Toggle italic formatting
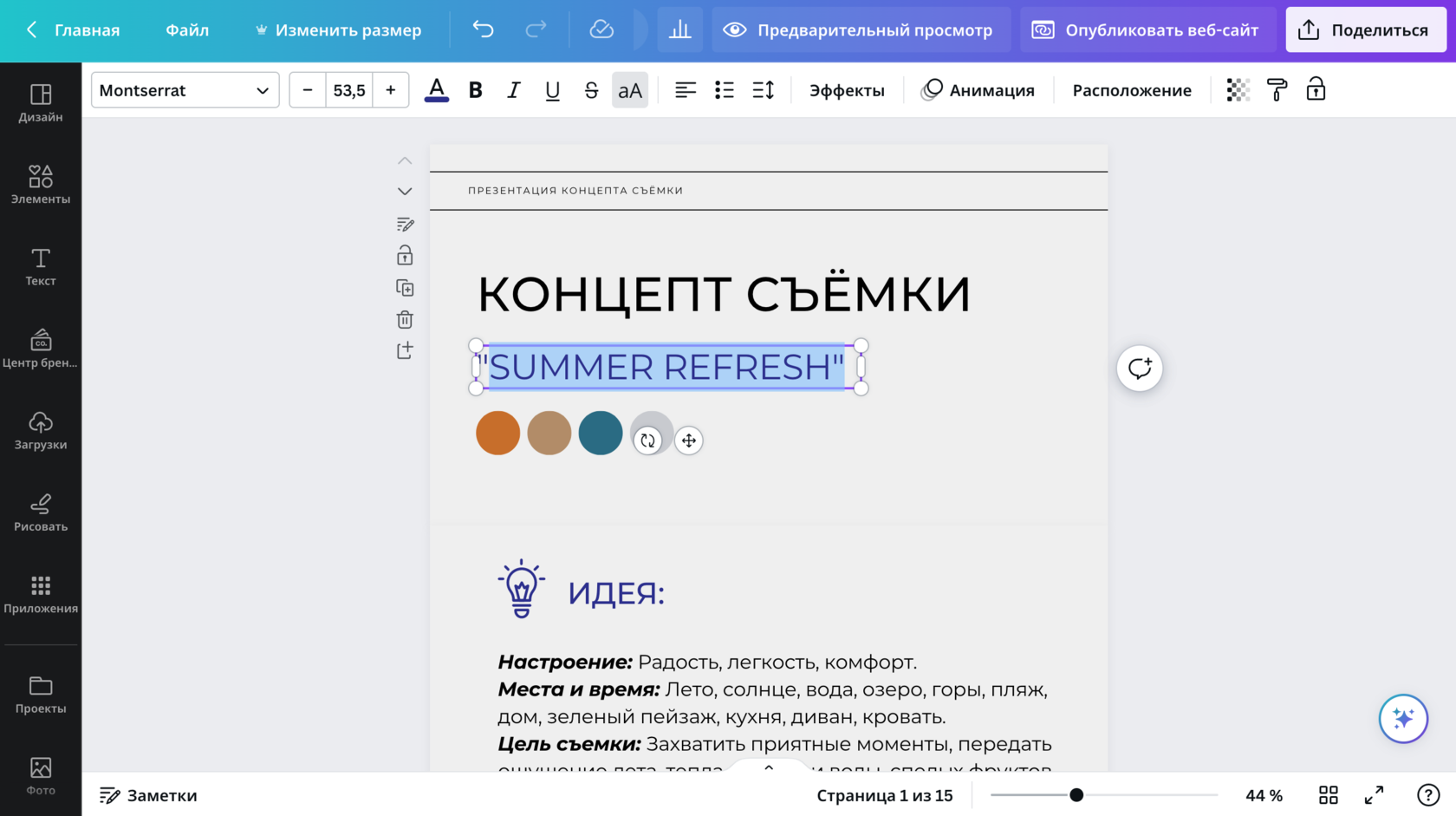1456x816 pixels. [514, 90]
